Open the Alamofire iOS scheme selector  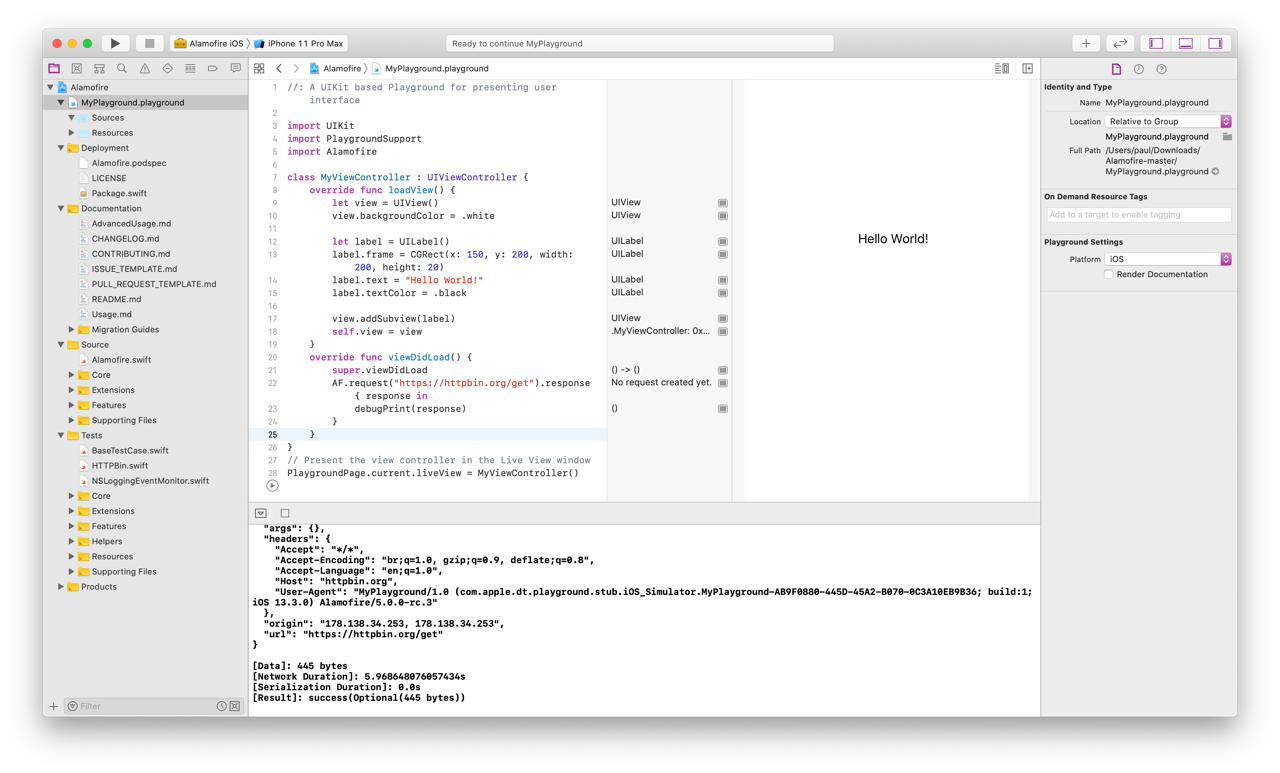209,43
